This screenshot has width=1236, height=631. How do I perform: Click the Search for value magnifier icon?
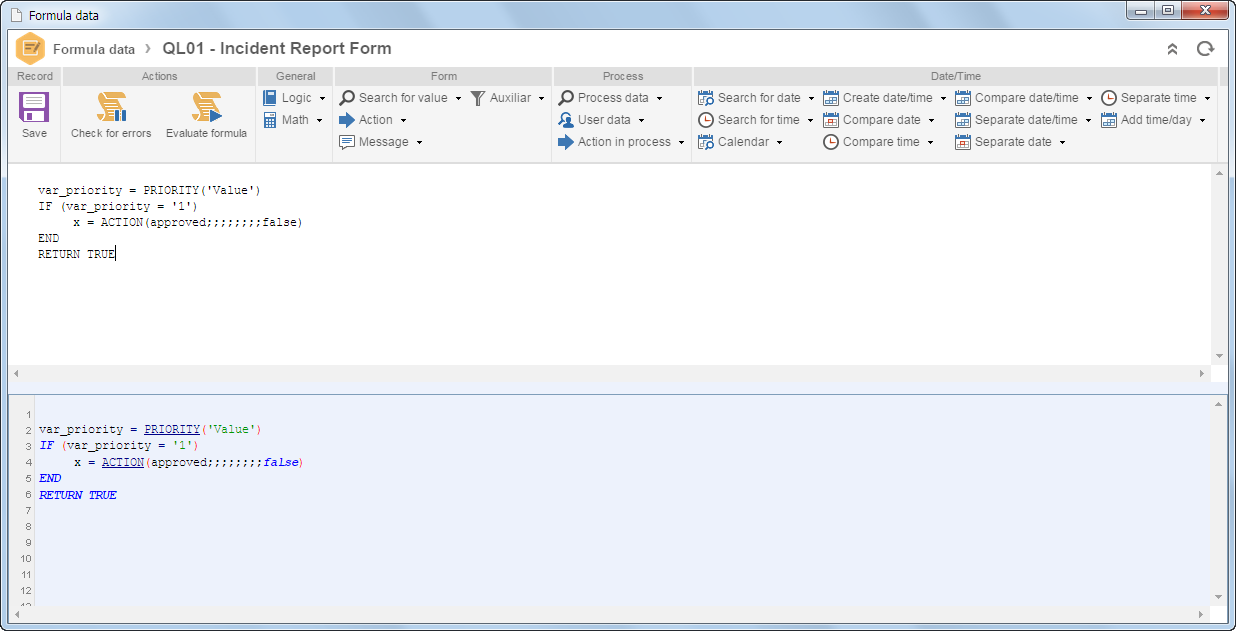(x=347, y=98)
